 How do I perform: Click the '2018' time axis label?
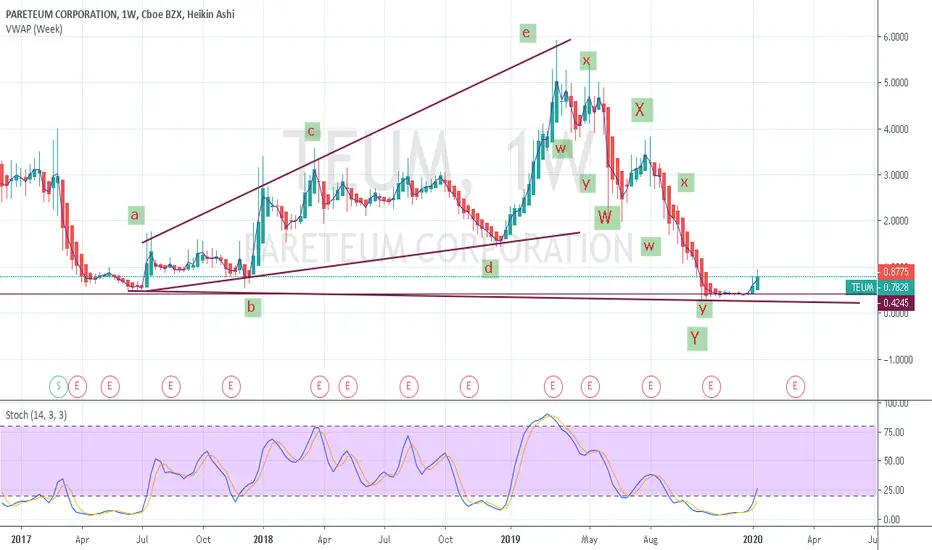pyautogui.click(x=263, y=539)
